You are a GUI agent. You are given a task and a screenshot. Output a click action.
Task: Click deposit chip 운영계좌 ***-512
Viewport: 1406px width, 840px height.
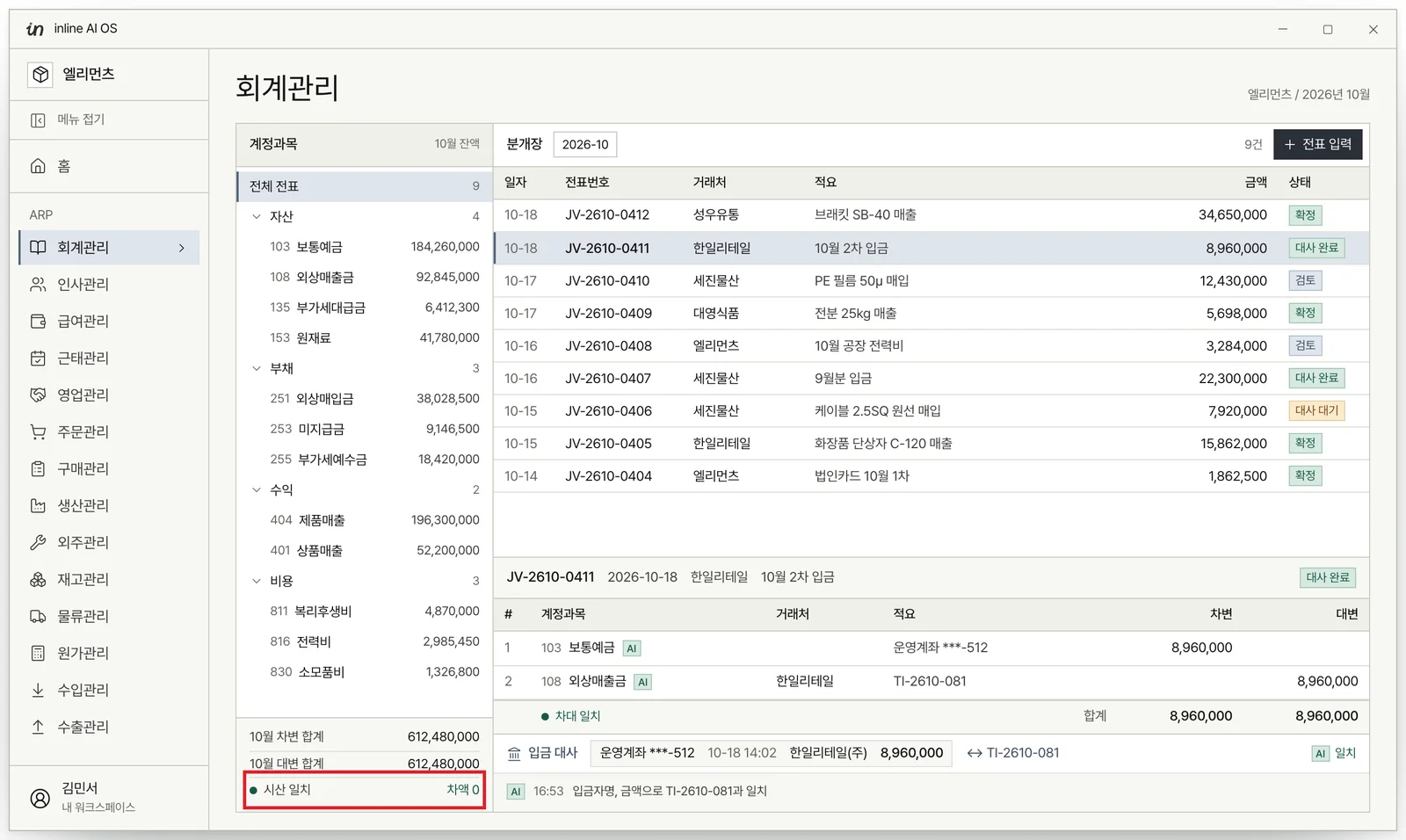click(x=772, y=753)
